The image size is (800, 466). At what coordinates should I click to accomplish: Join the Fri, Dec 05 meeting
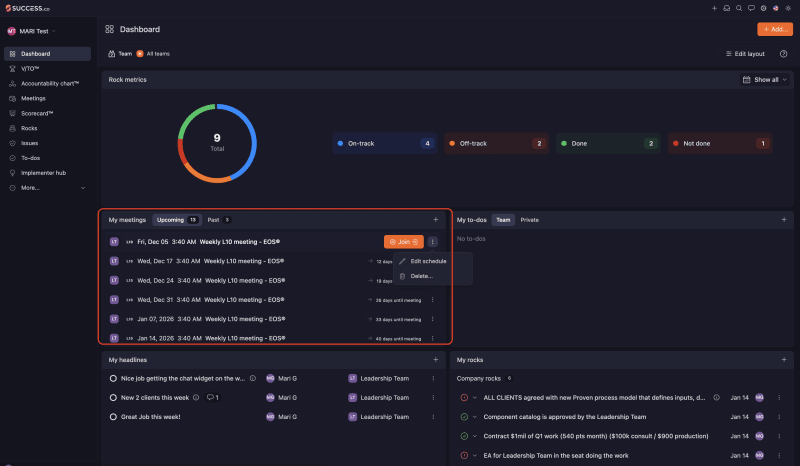coord(404,241)
